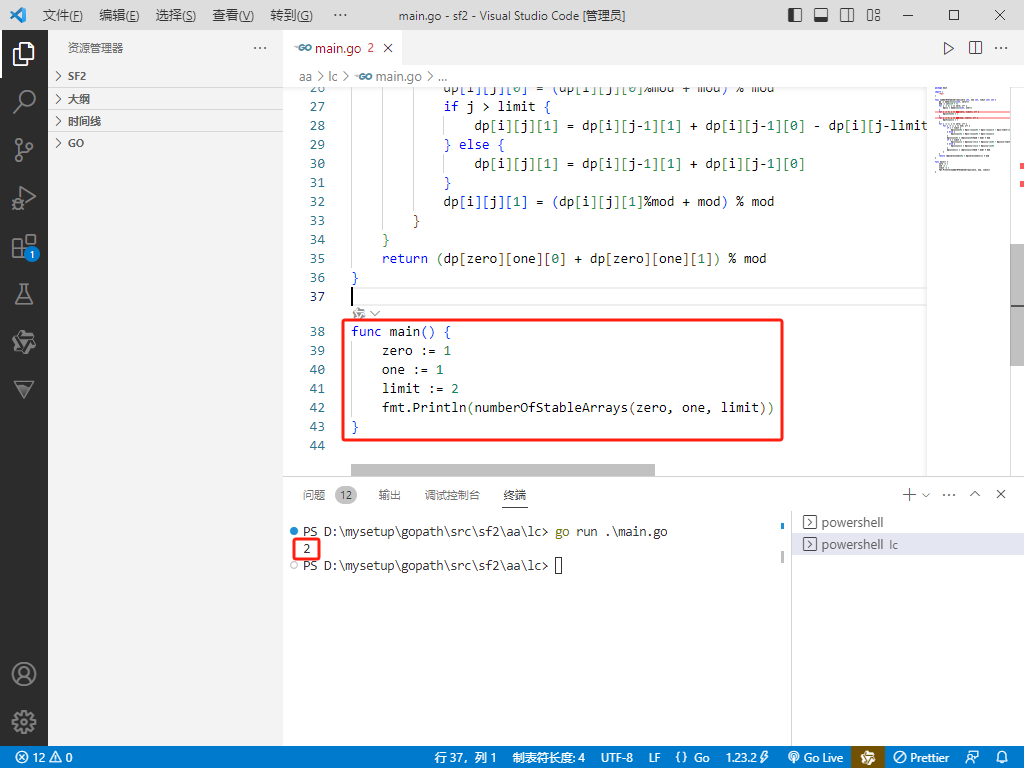Start Go Live server

[816, 758]
